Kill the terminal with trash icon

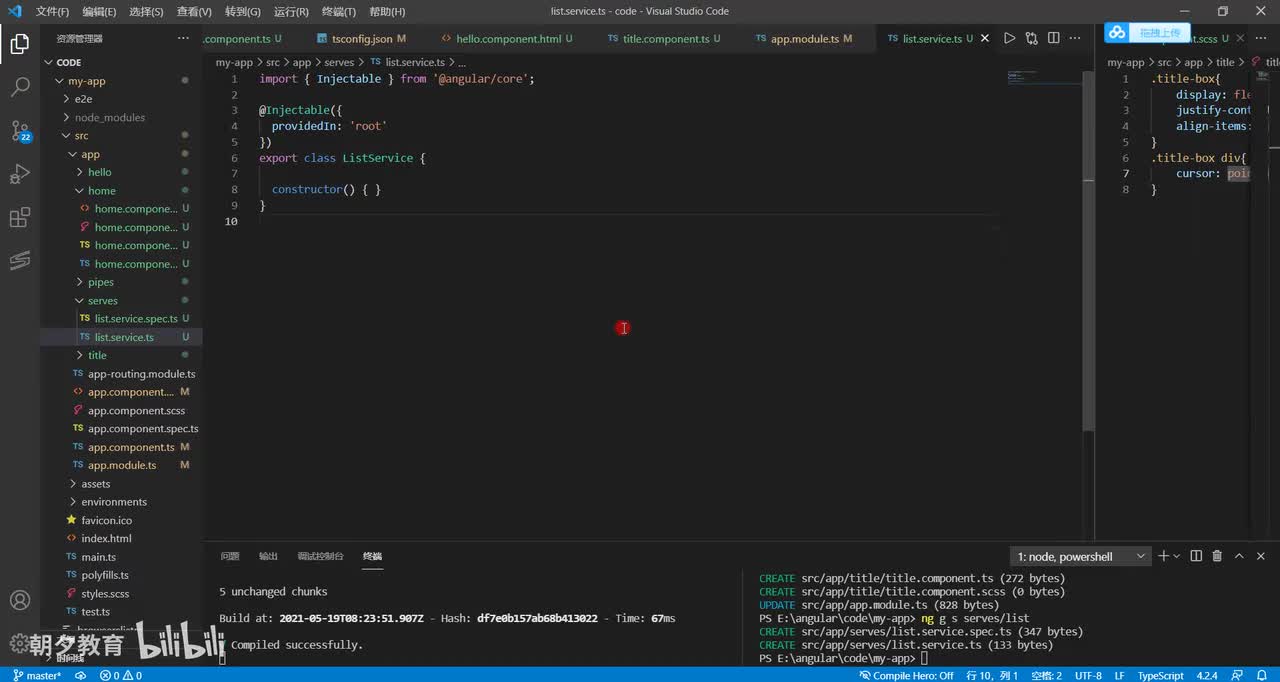point(1217,556)
